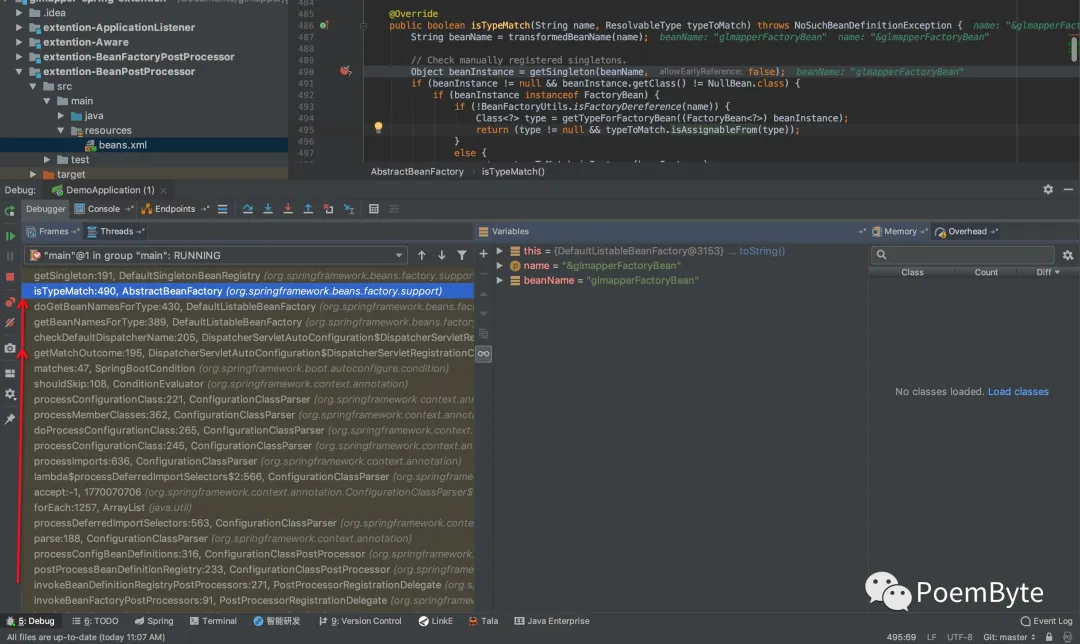The height and width of the screenshot is (644, 1080).
Task: Open the 9: Version Control tool window
Action: (360, 621)
